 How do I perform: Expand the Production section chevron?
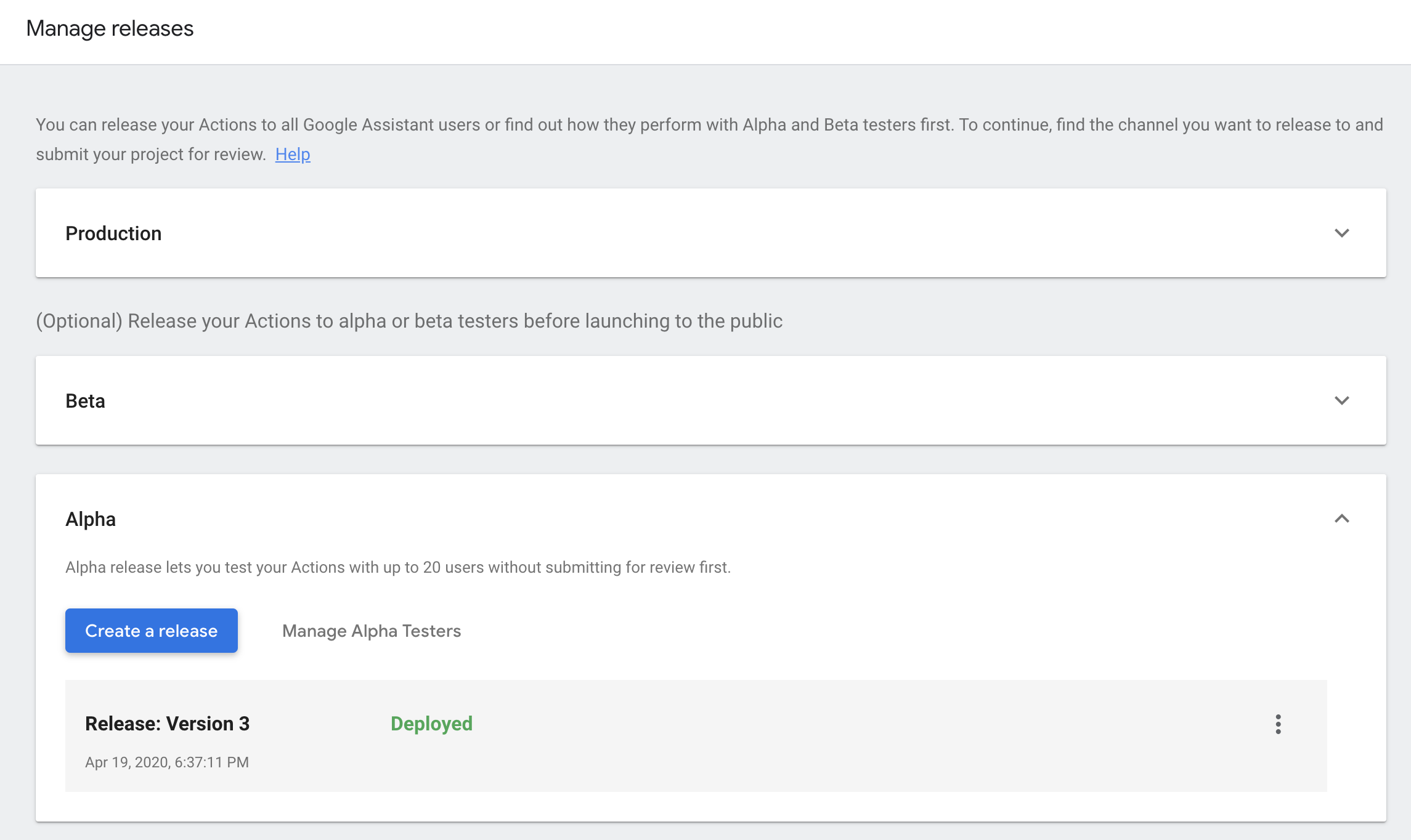click(x=1341, y=233)
